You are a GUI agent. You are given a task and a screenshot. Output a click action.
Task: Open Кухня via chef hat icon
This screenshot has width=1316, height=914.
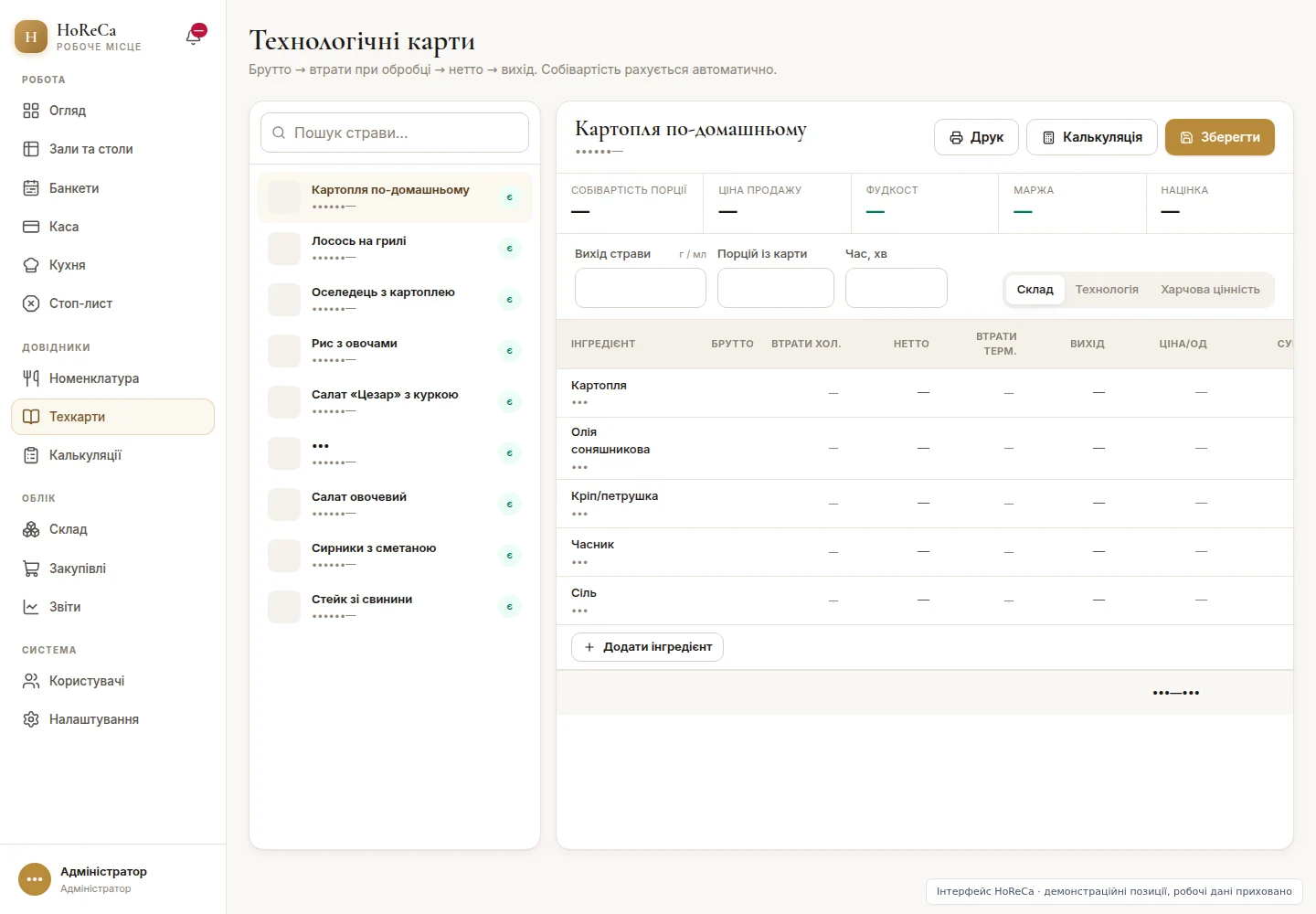pyautogui.click(x=31, y=265)
